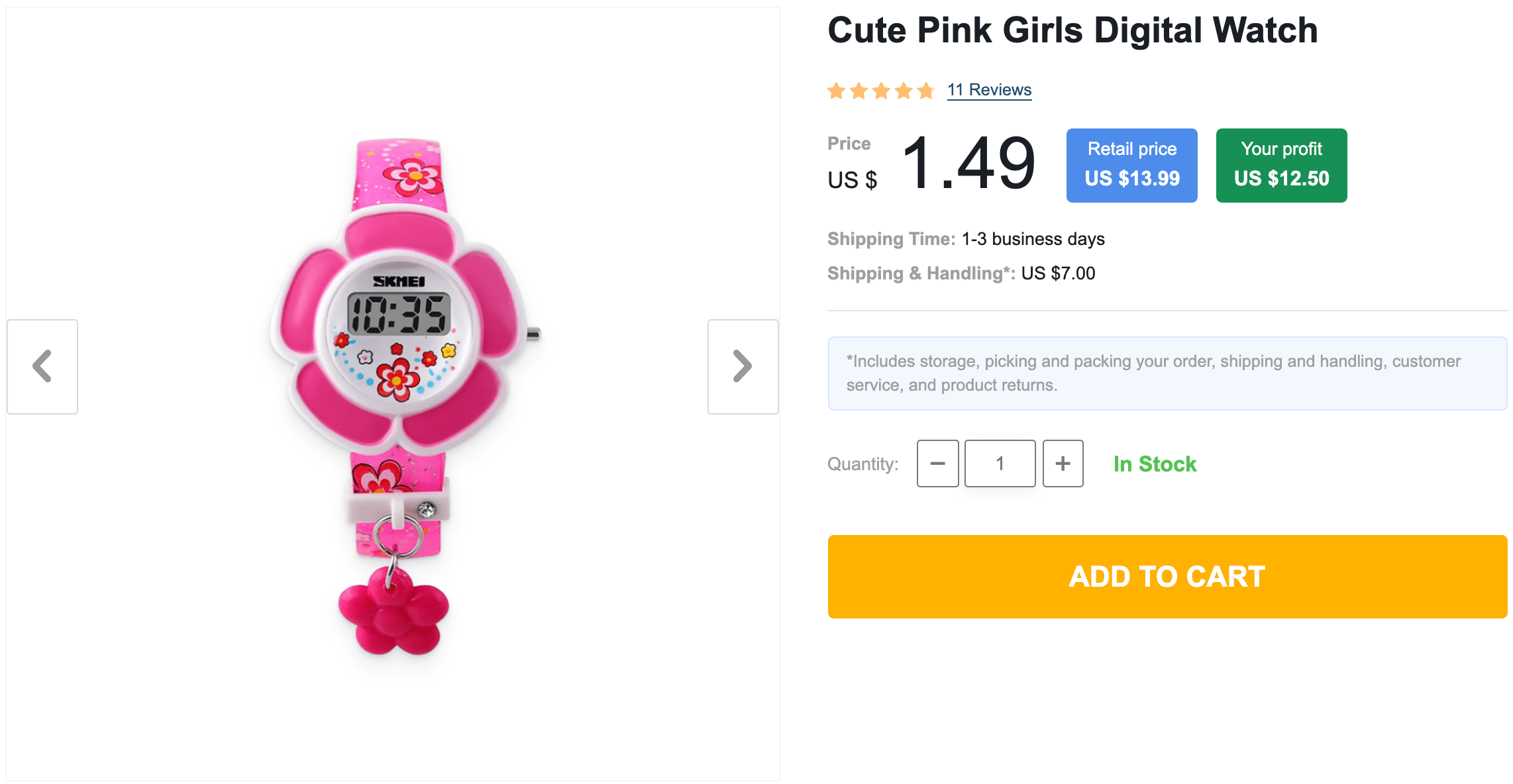Image resolution: width=1513 pixels, height=784 pixels.
Task: Increase quantity with the plus button
Action: [1063, 464]
